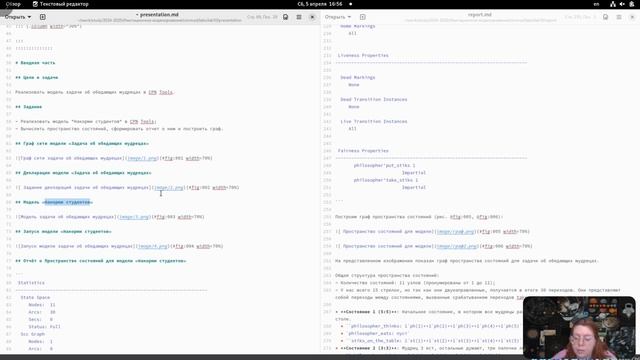Create new tab in presentation.md window

pyautogui.click(x=42, y=17)
